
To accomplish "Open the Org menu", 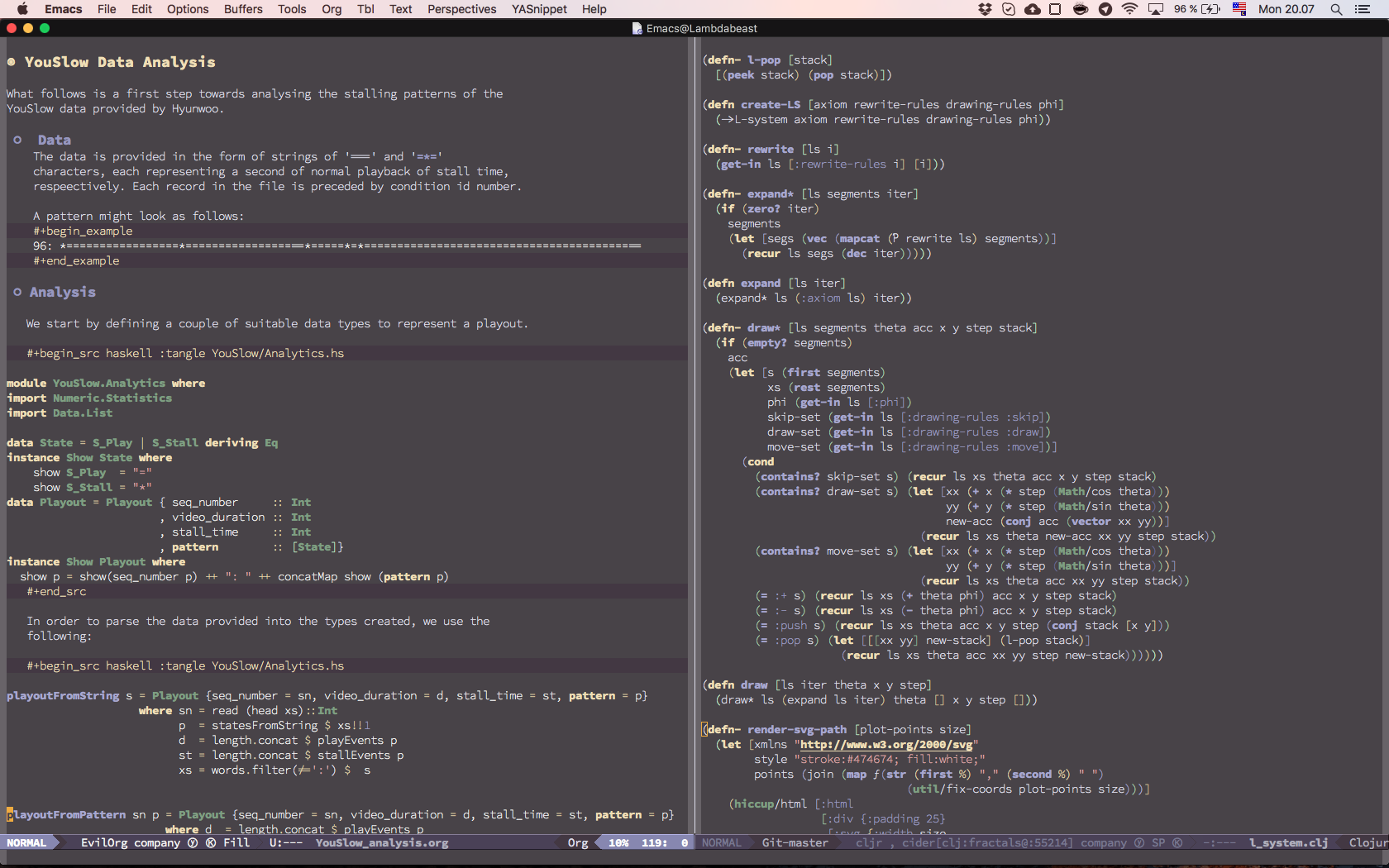I will (332, 9).
